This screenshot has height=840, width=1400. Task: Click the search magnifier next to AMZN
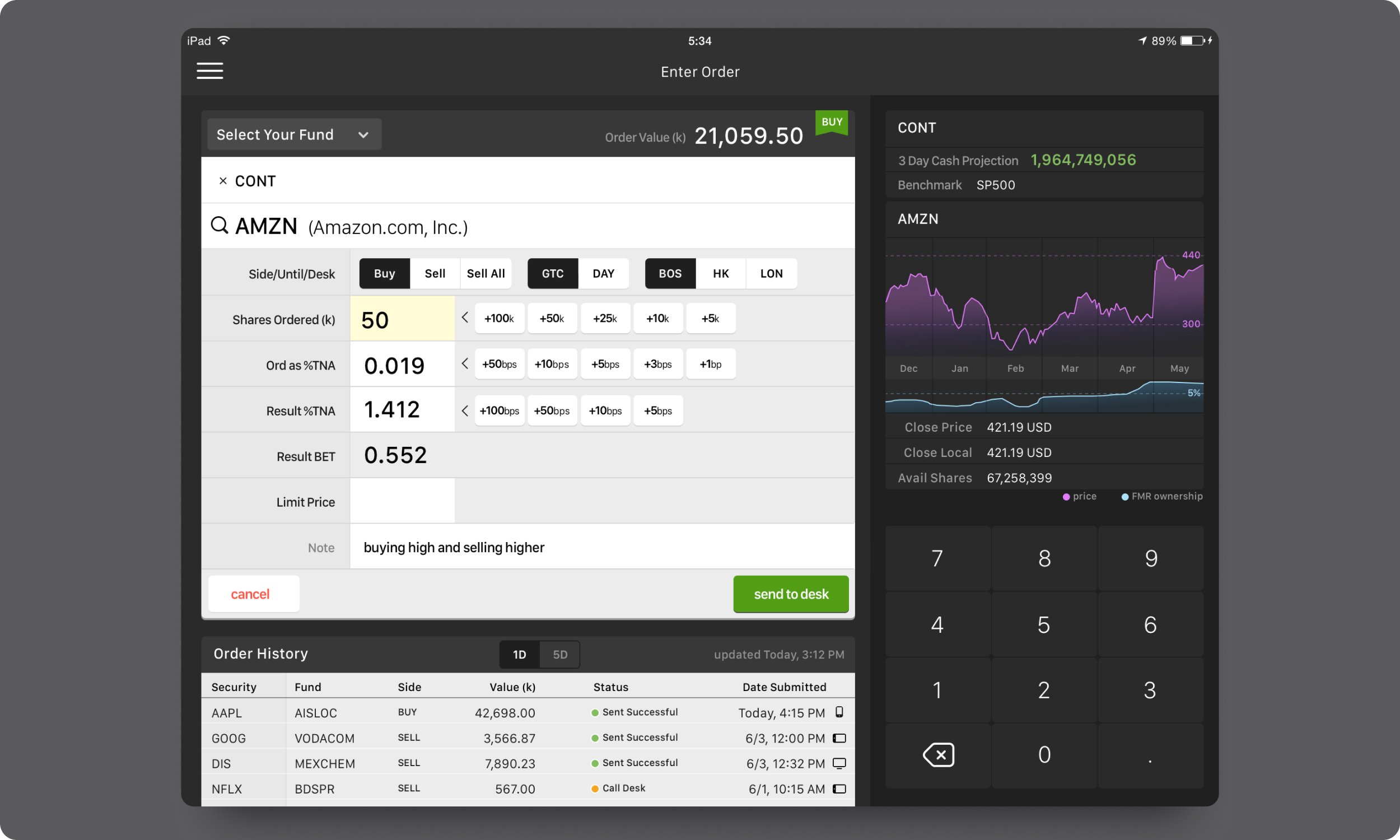tap(220, 225)
